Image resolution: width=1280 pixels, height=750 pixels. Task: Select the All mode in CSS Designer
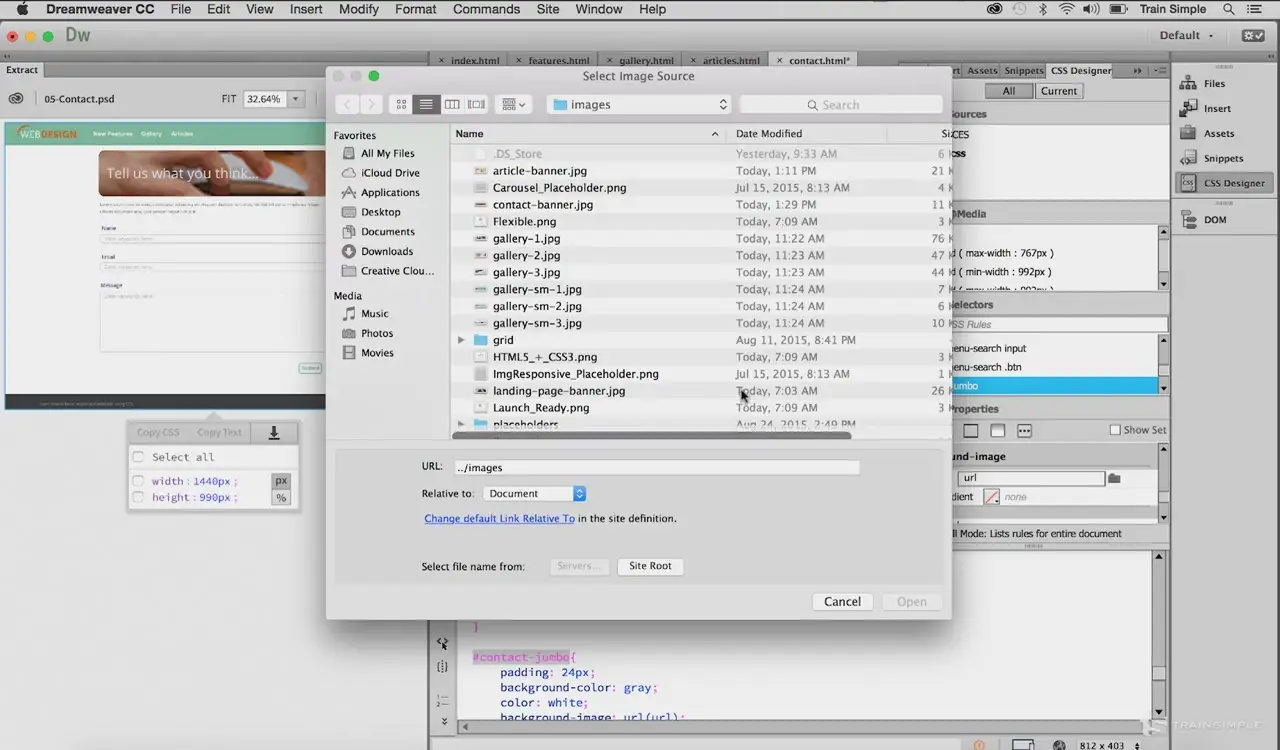(x=1009, y=91)
